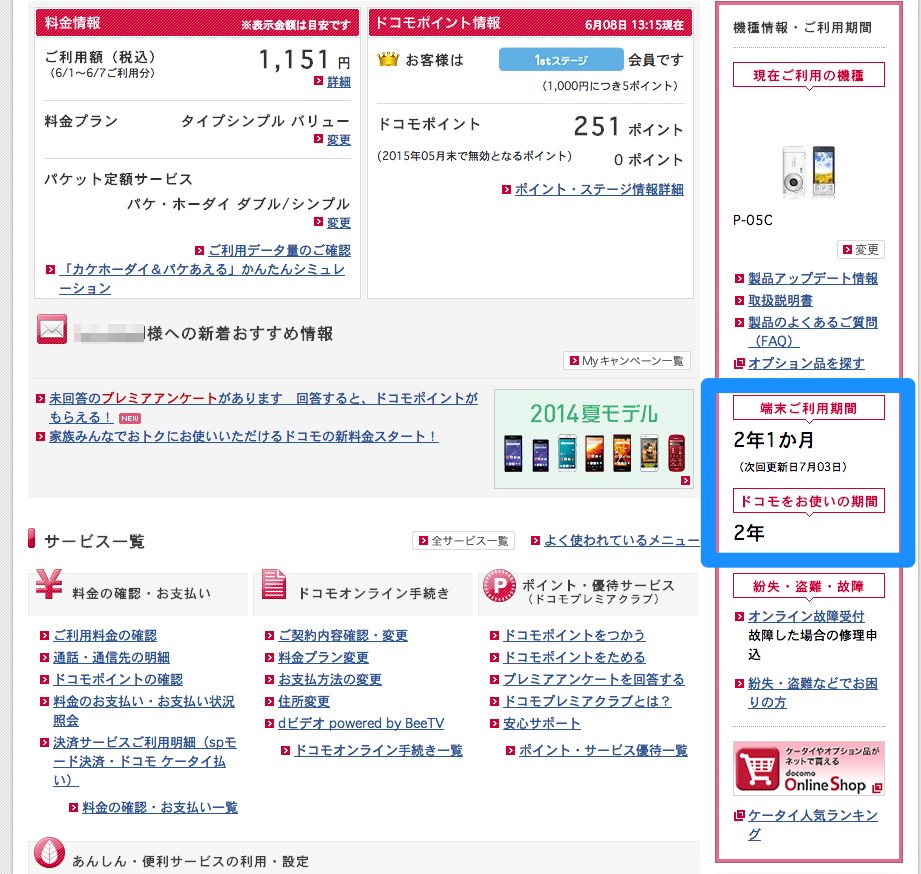Click the P point icon for ポイント・優待サービス
921x874 pixels.
[x=499, y=586]
